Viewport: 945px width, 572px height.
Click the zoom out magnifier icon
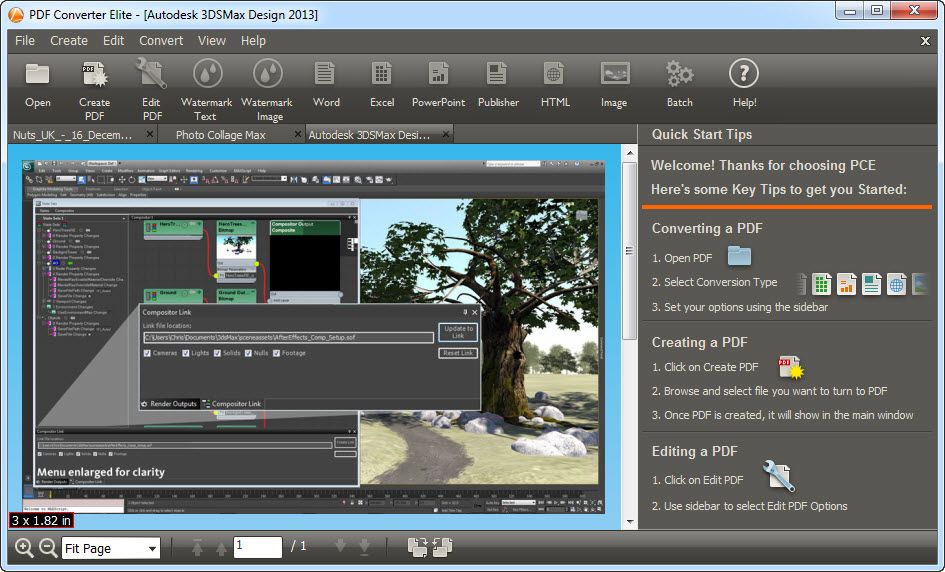(48, 547)
